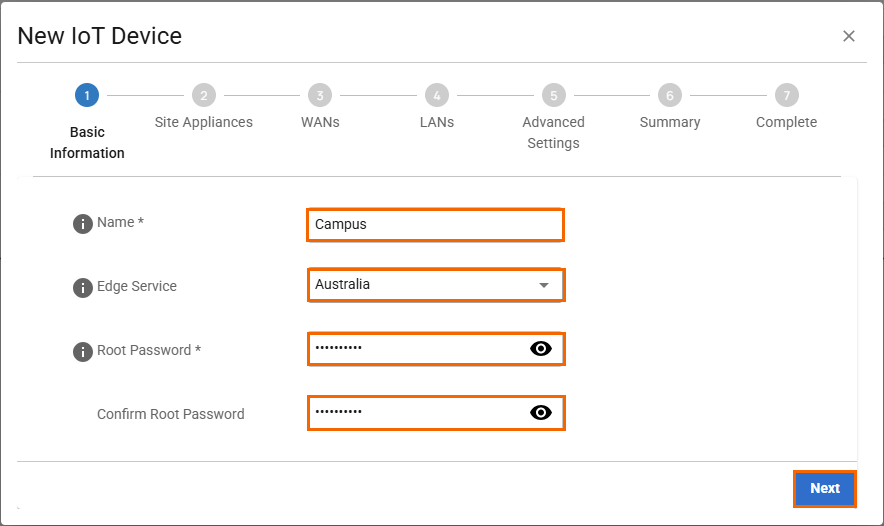Click step 6 Summary circle
Screen dimensions: 884x526
click(x=670, y=96)
